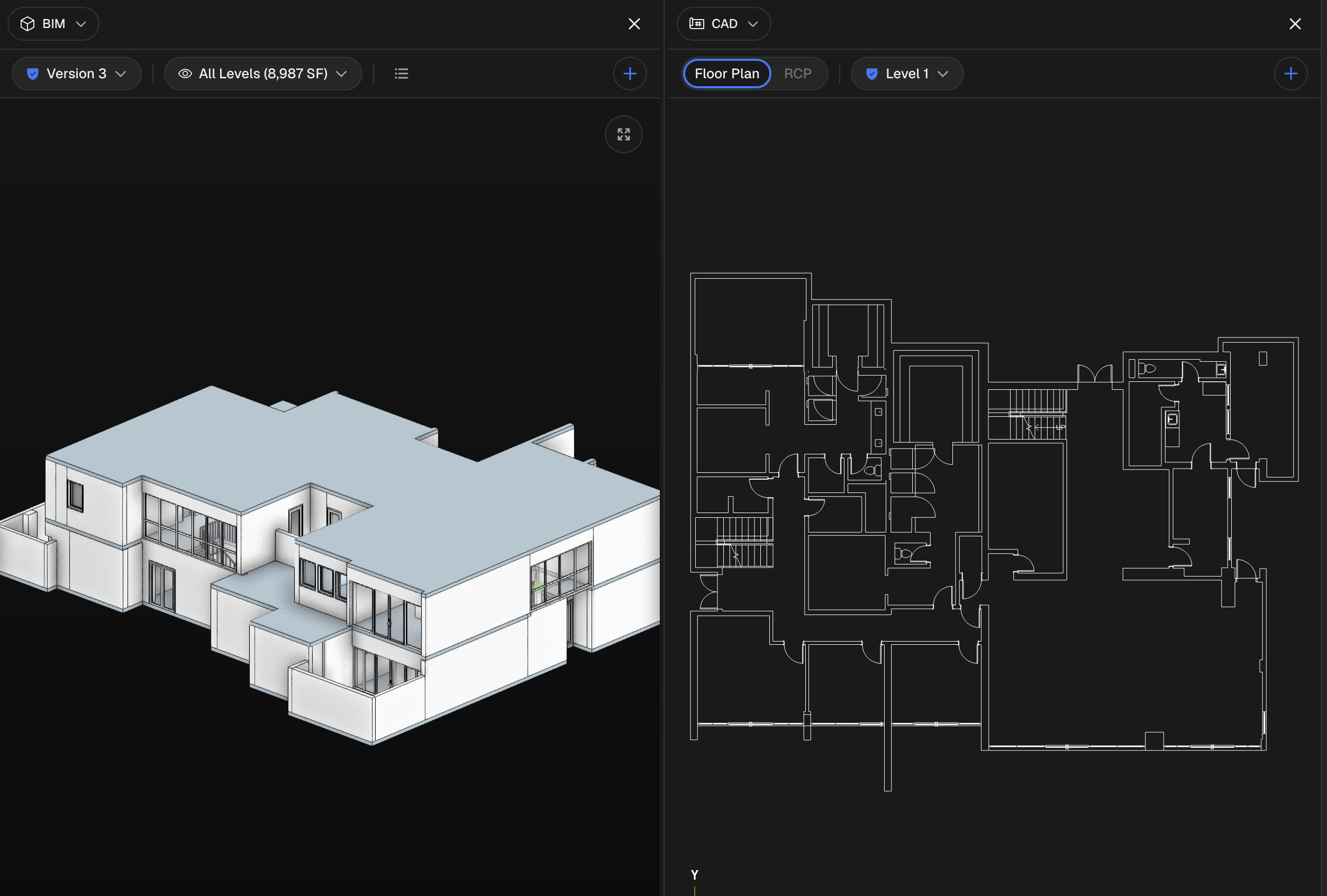Click the plus button in BIM panel
The width and height of the screenshot is (1327, 896).
click(x=630, y=74)
